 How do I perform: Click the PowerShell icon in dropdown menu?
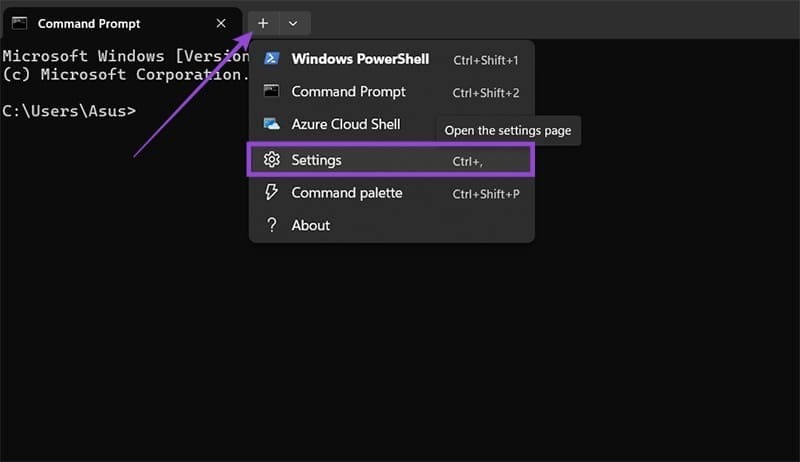click(271, 59)
